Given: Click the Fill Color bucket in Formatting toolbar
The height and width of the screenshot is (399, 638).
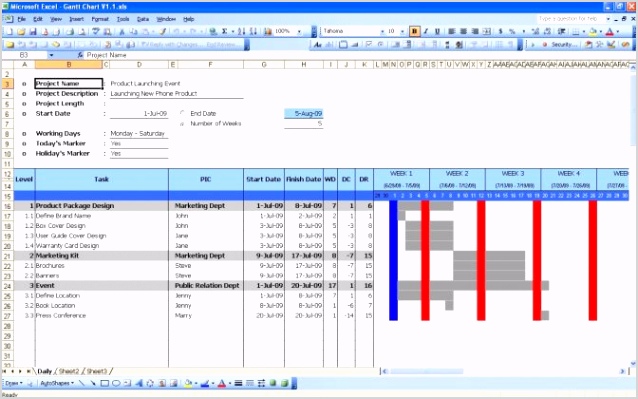Looking at the screenshot, I should click(593, 31).
